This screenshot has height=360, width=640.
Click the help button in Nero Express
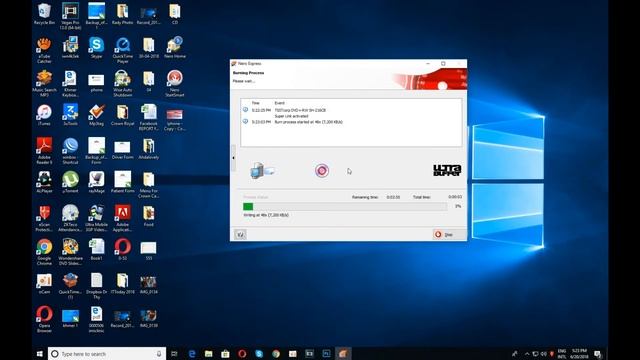coord(240,234)
